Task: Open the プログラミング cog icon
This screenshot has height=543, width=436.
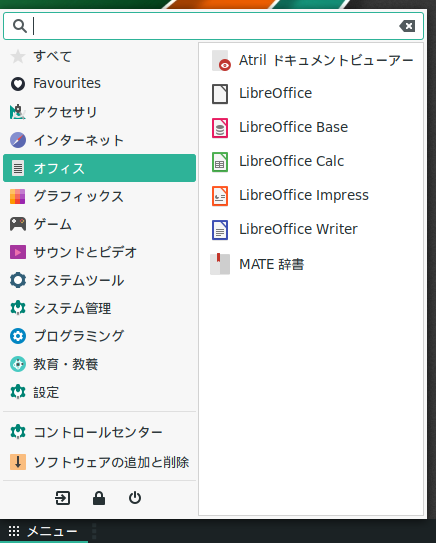Action: click(18, 336)
